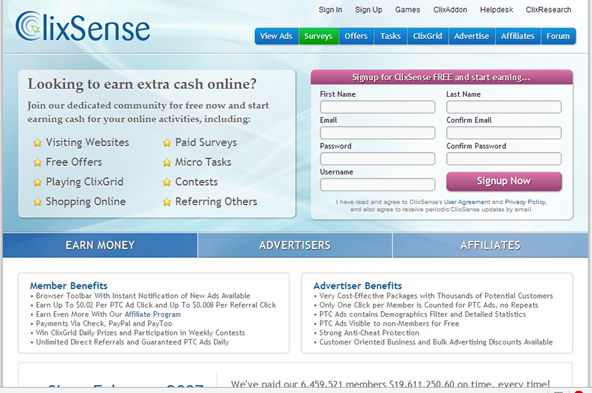Click into the Confirm Password field
The image size is (592, 393).
tap(504, 159)
